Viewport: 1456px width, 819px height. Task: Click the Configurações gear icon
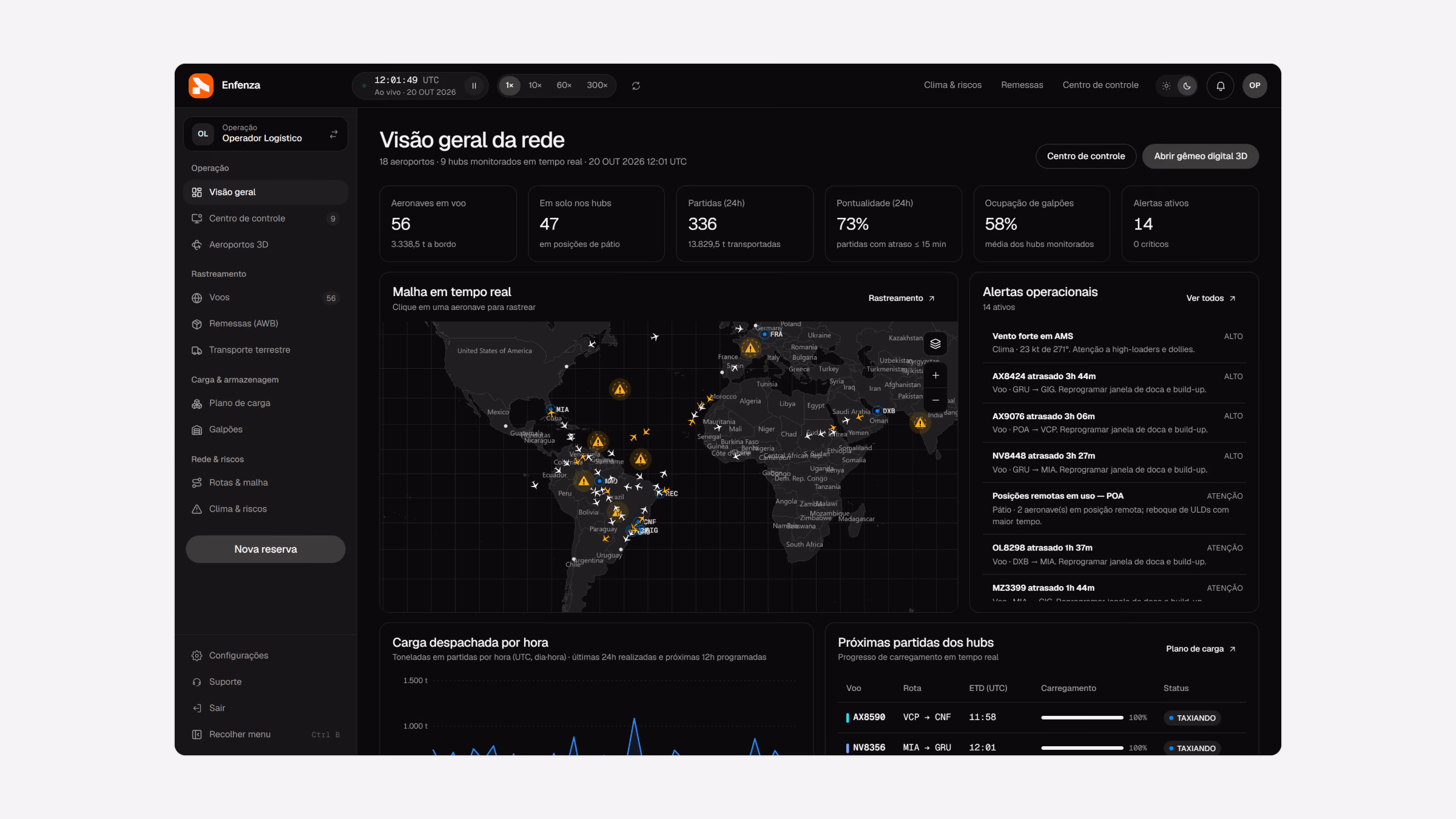pyautogui.click(x=197, y=656)
